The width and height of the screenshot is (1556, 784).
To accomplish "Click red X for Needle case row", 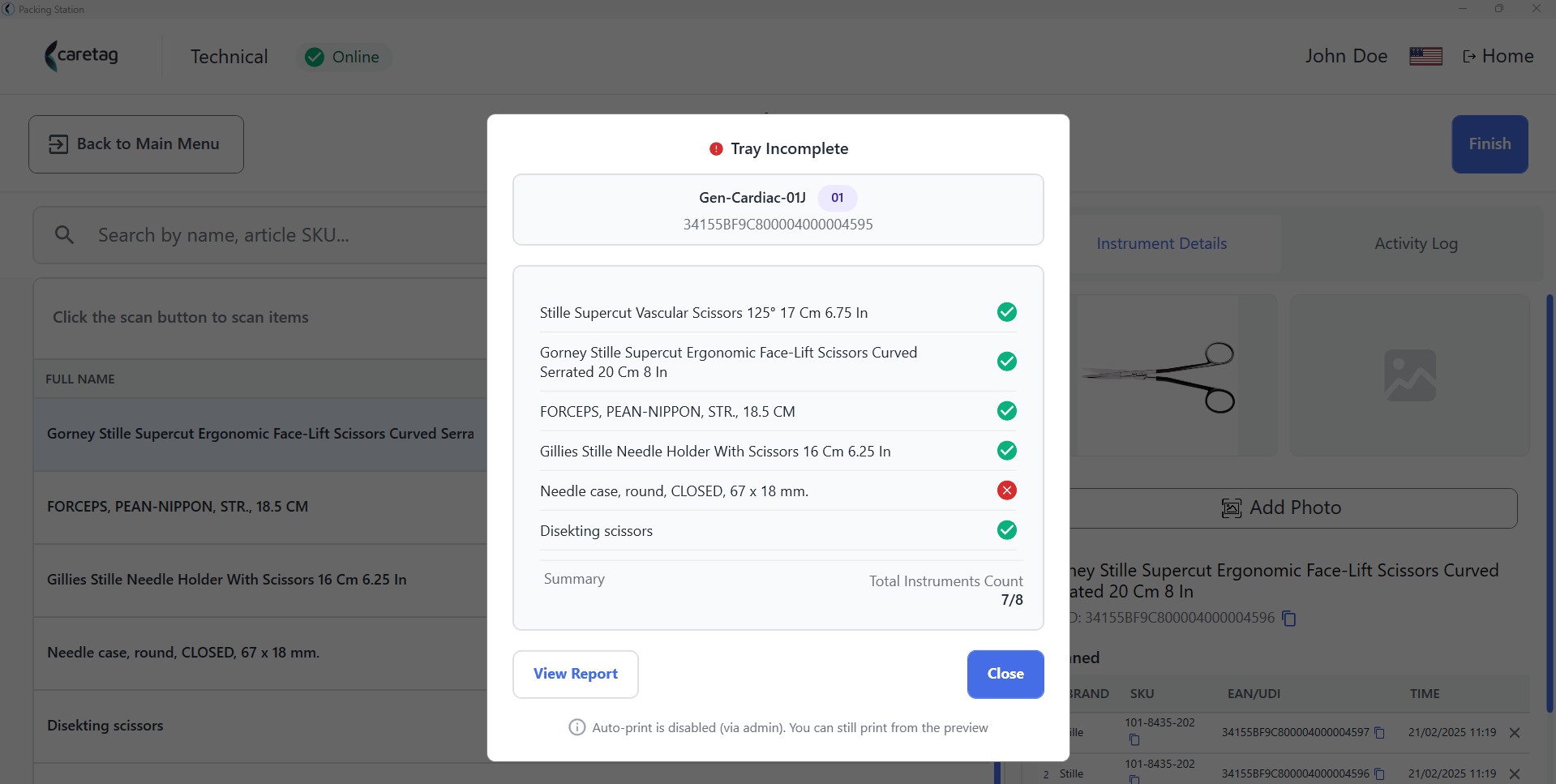I will tap(1007, 491).
